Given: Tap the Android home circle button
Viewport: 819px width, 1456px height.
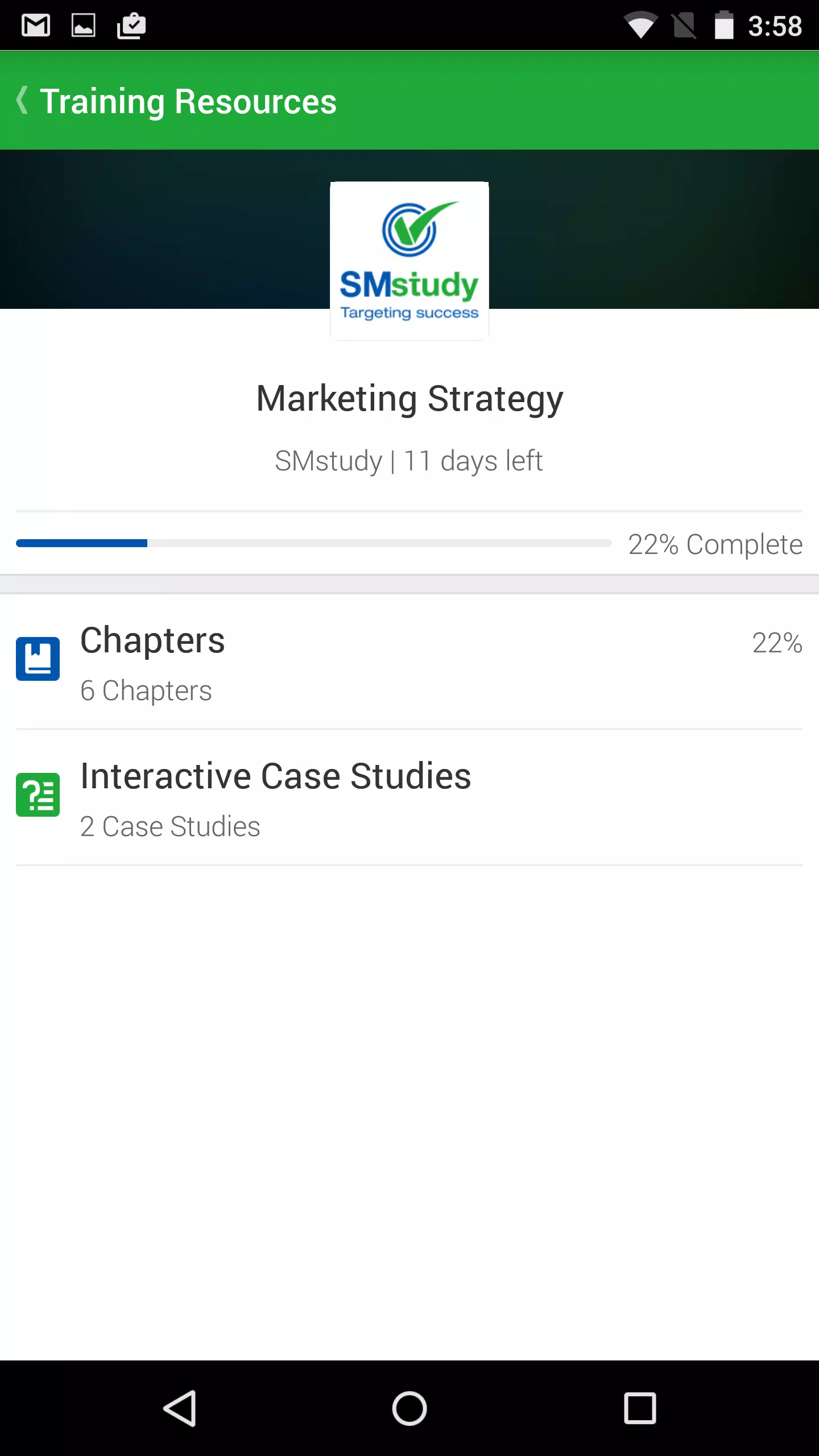Looking at the screenshot, I should pos(409,1408).
